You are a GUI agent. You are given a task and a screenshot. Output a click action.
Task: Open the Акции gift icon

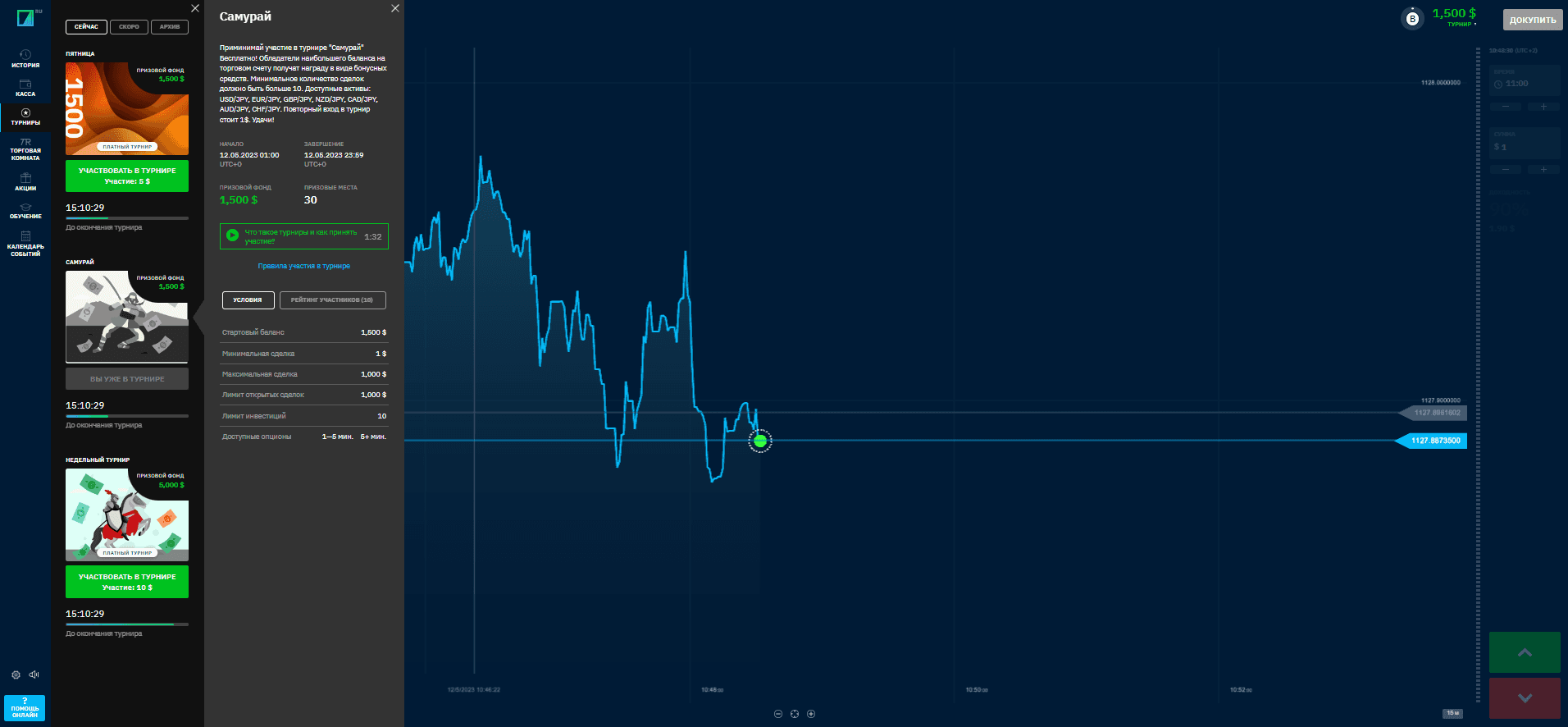click(x=25, y=182)
